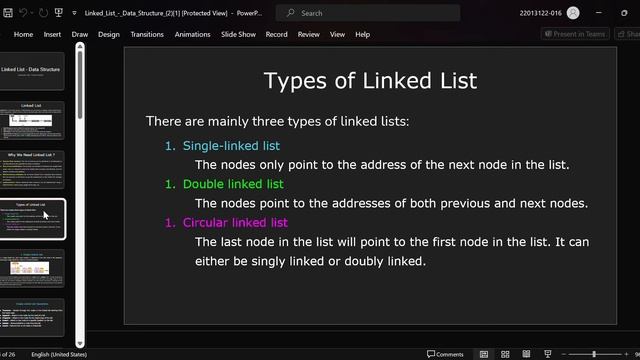Click sentence The last node in the list
640x360 pixels.
coord(392,251)
